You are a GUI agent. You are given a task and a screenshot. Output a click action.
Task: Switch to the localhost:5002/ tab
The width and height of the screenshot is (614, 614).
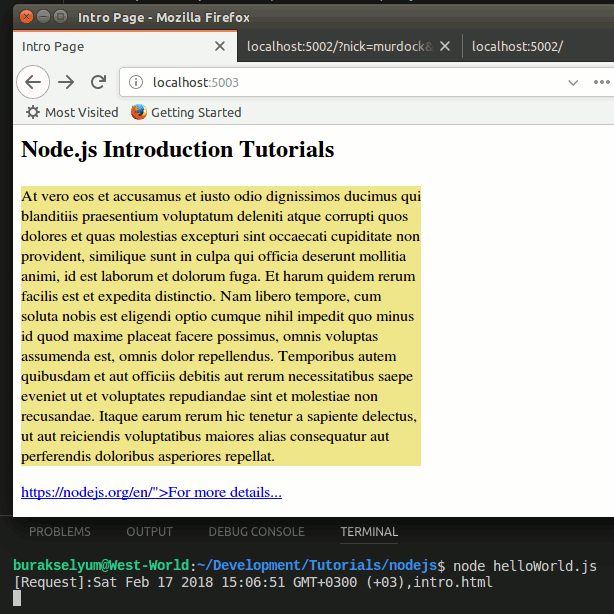(x=538, y=46)
